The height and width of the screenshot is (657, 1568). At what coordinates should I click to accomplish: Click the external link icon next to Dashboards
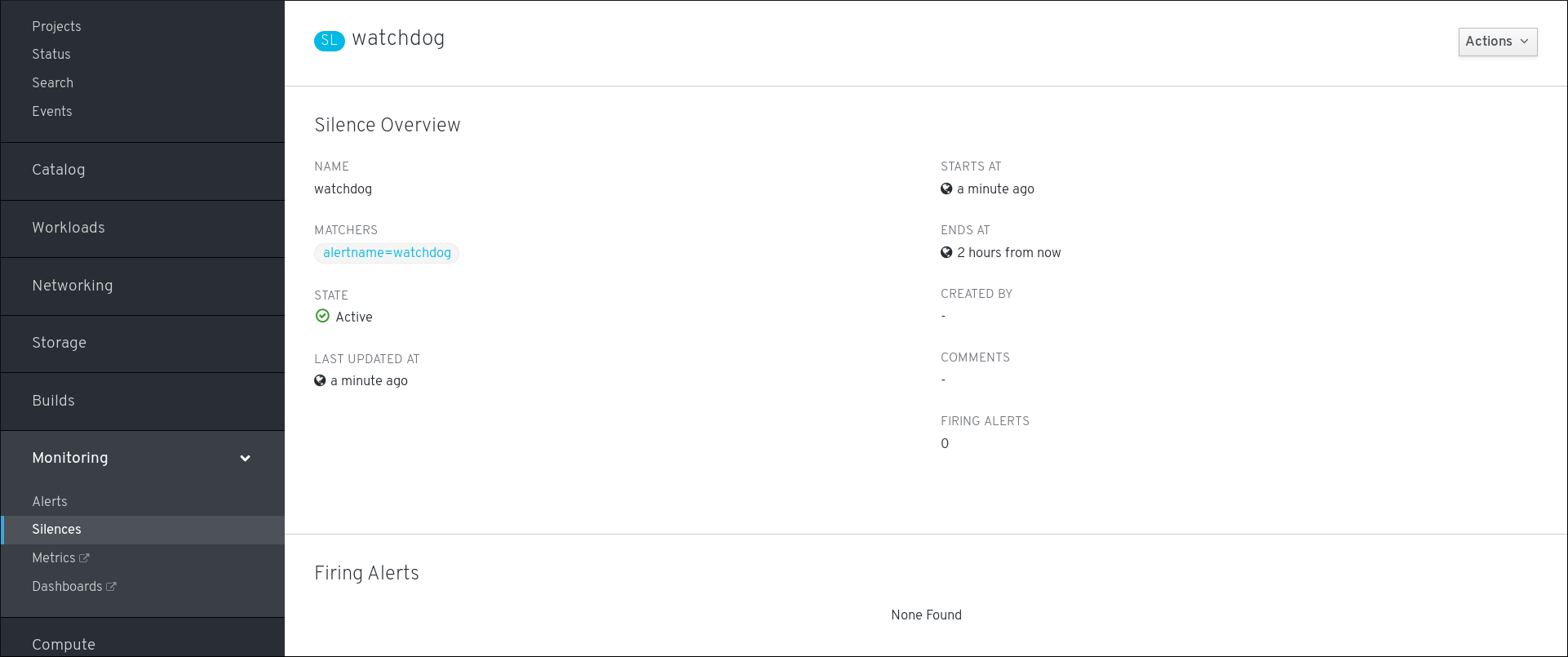(x=111, y=587)
